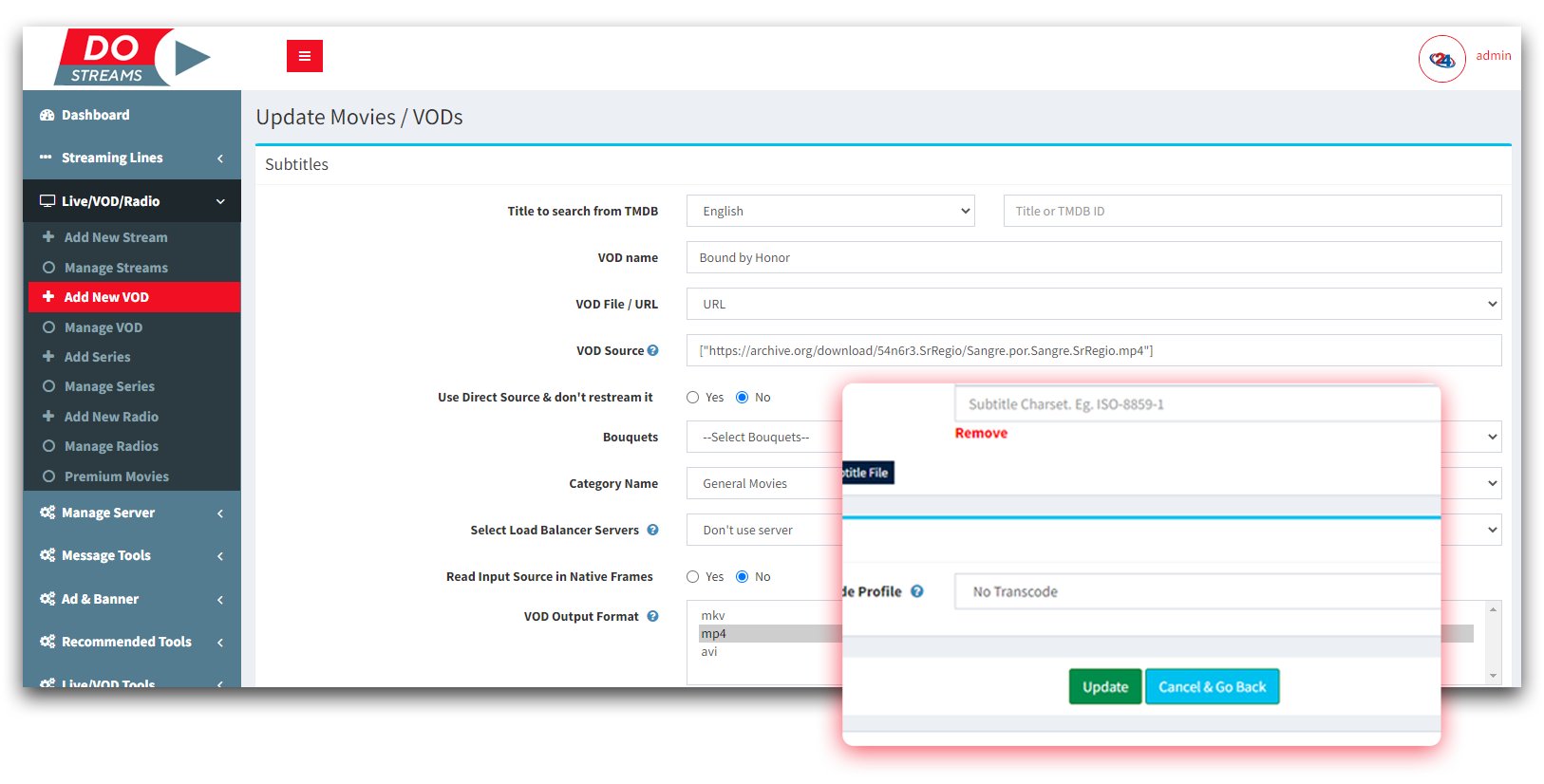Open Manage VOD in the sidebar
This screenshot has width=1544, height=784.
point(103,327)
